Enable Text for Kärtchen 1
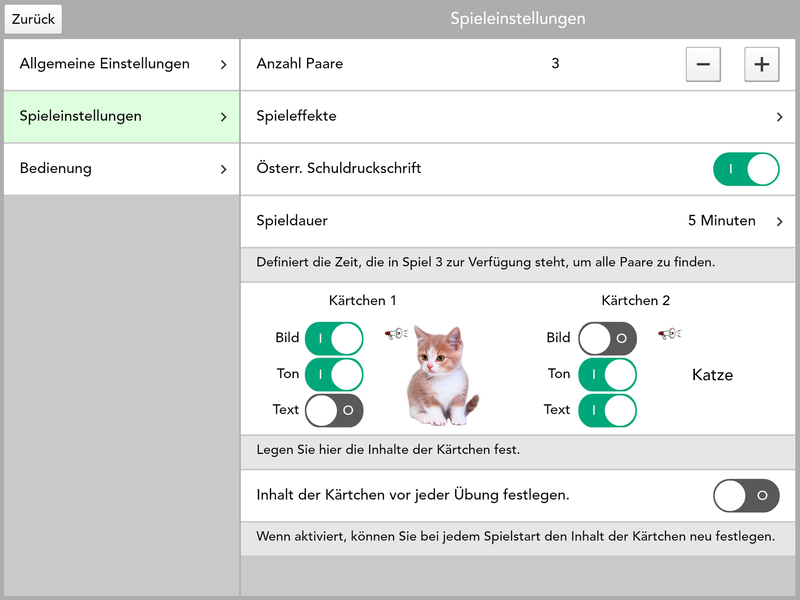800x600 pixels. [x=333, y=410]
